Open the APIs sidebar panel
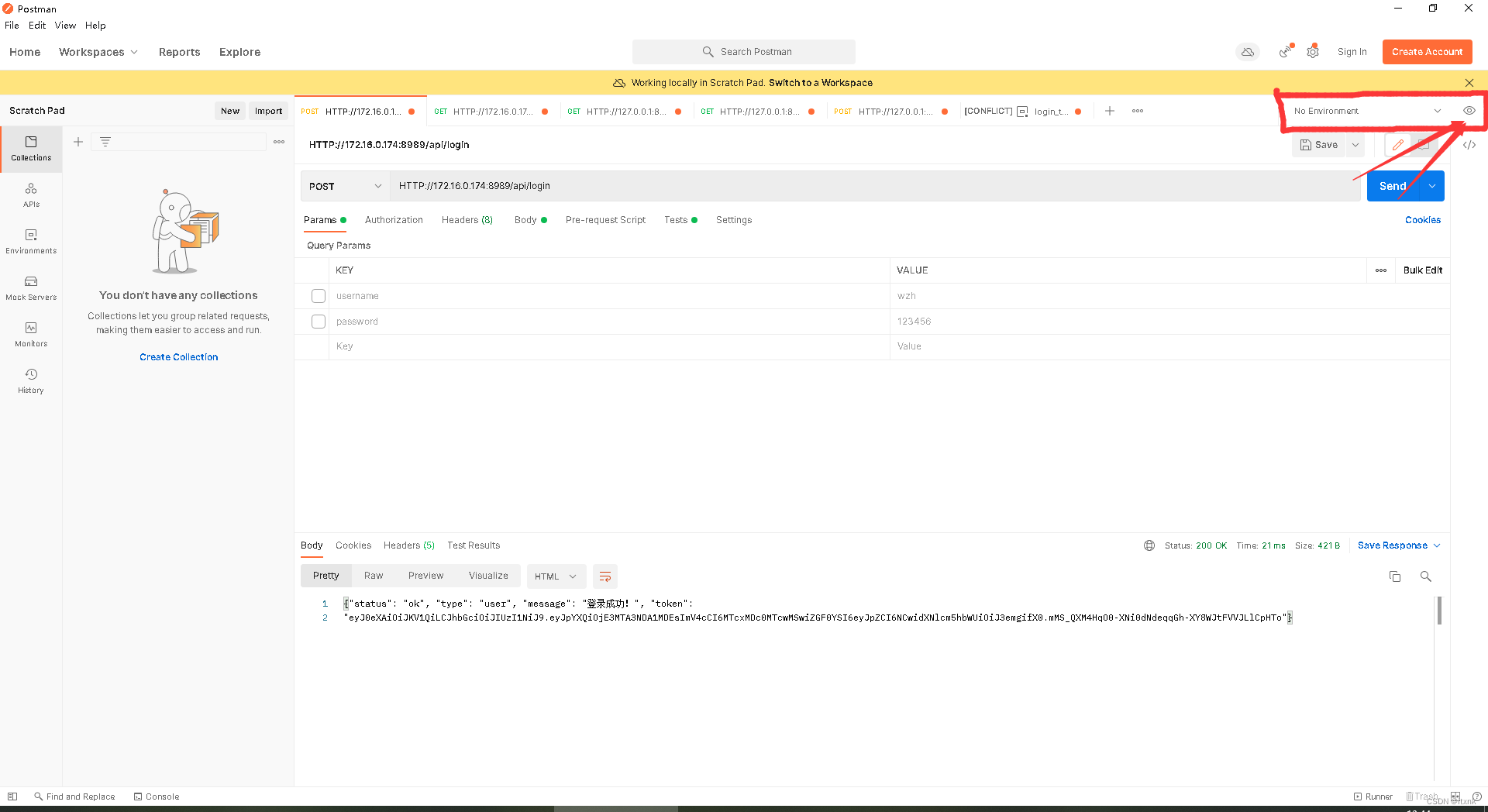Viewport: 1488px width, 812px height. coord(31,195)
